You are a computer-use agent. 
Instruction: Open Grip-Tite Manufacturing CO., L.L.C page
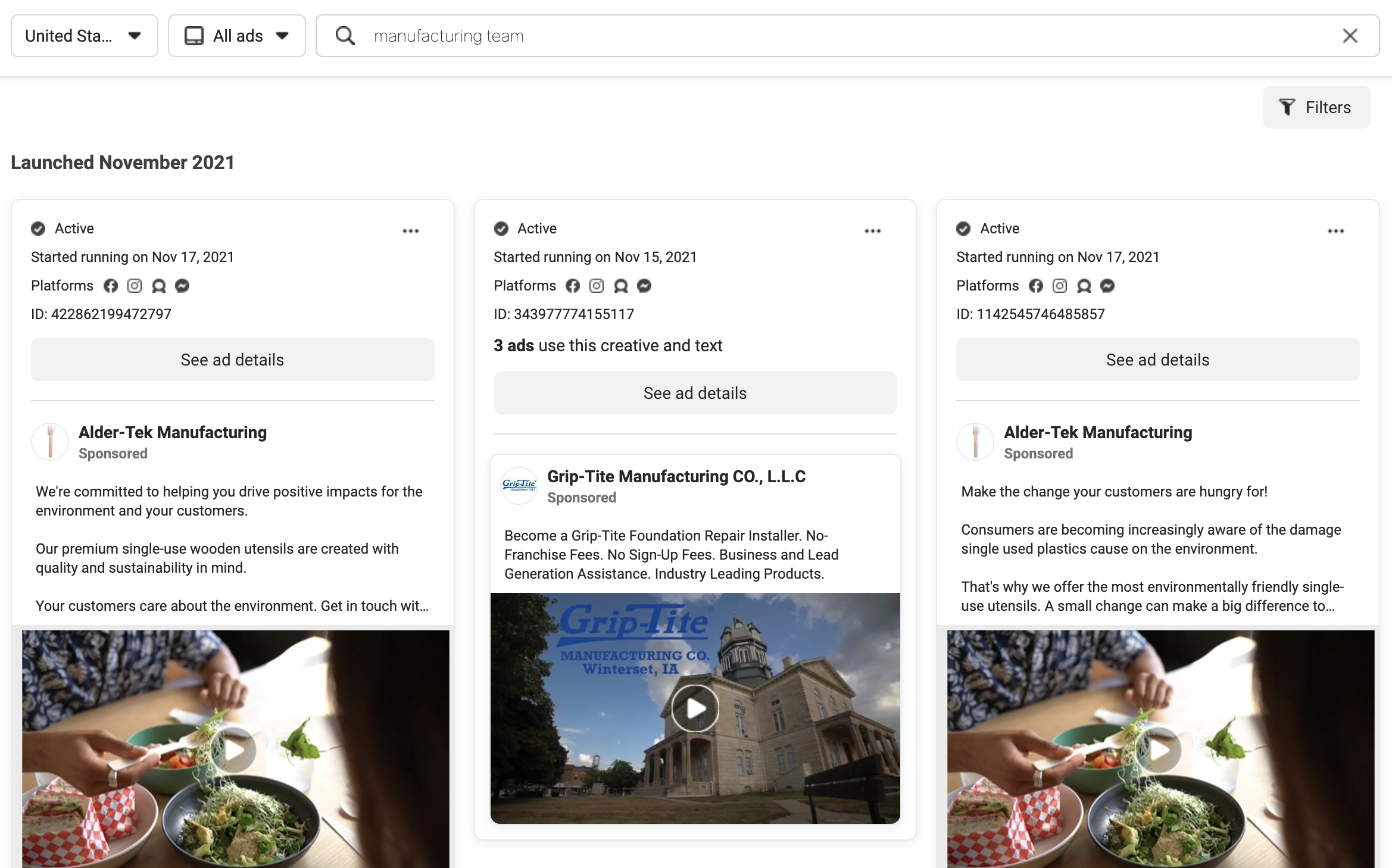[676, 476]
